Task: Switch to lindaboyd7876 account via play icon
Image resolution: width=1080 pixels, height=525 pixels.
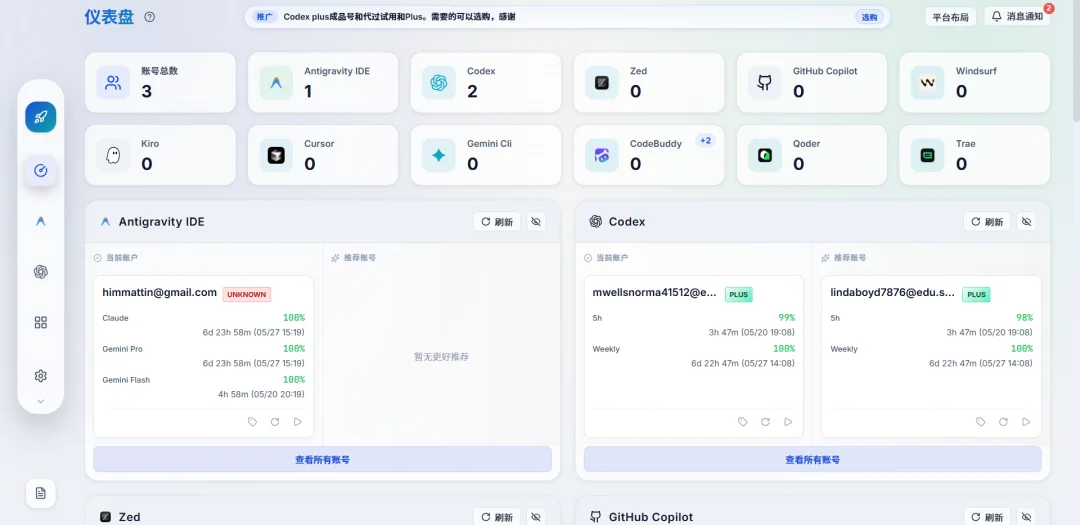Action: click(x=1026, y=422)
